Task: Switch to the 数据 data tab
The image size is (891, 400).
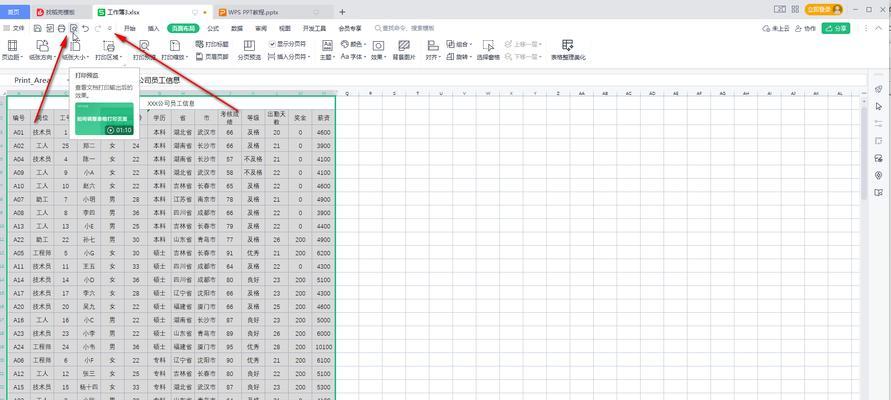Action: pos(237,28)
